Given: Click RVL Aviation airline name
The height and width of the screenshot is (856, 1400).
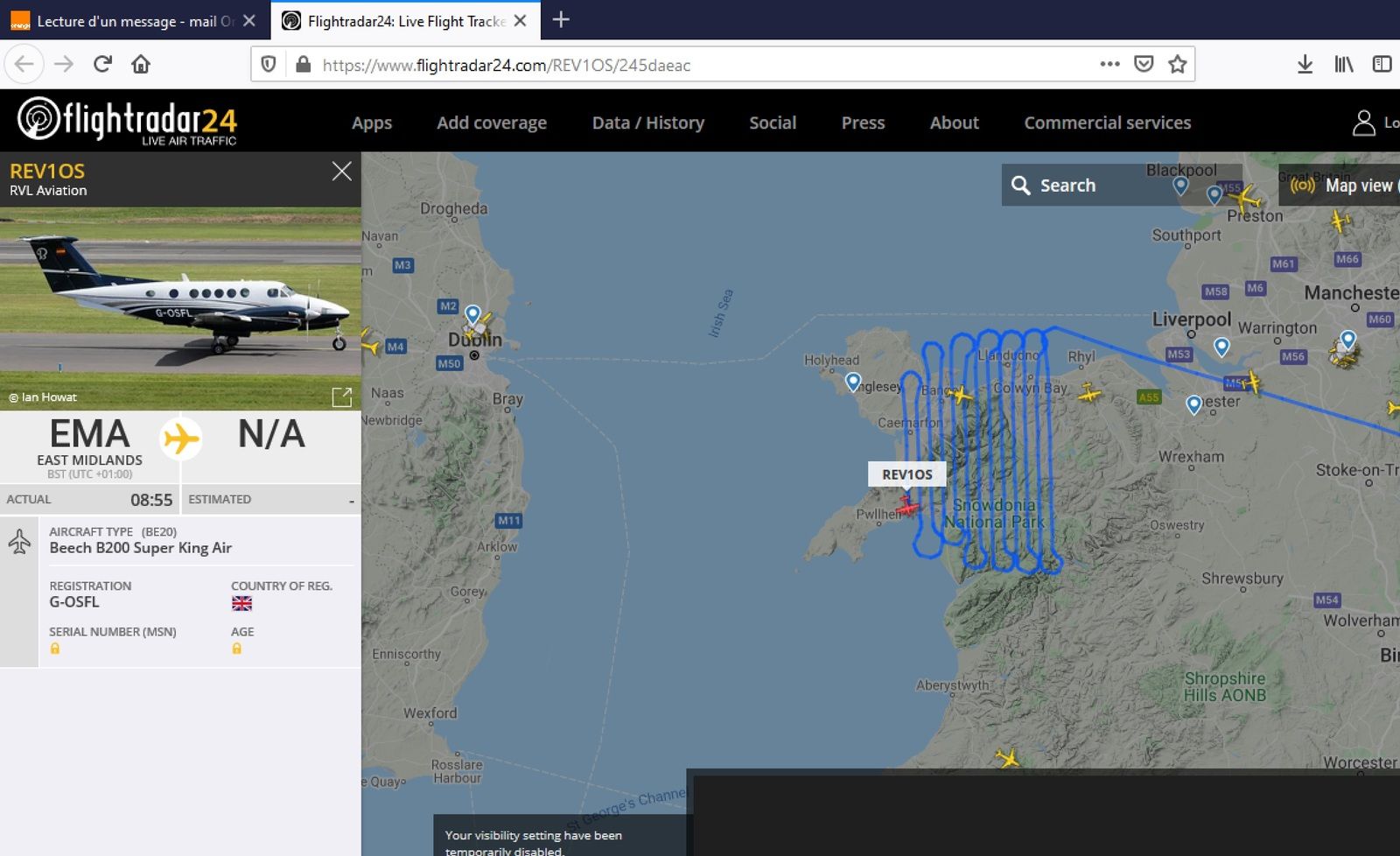Looking at the screenshot, I should [48, 190].
